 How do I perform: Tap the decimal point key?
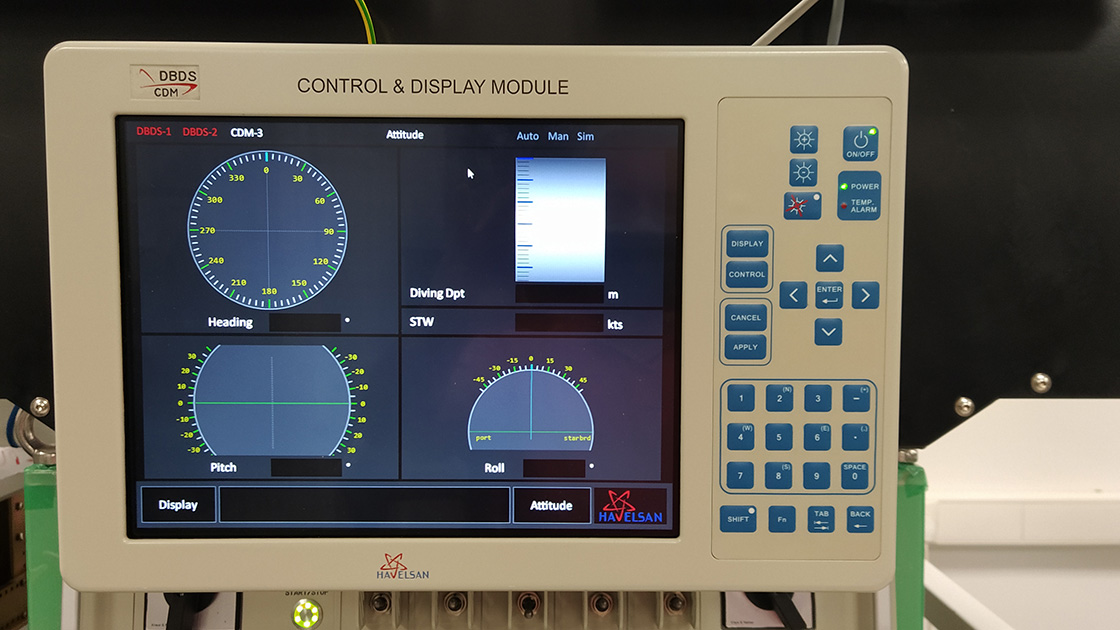[x=855, y=436]
